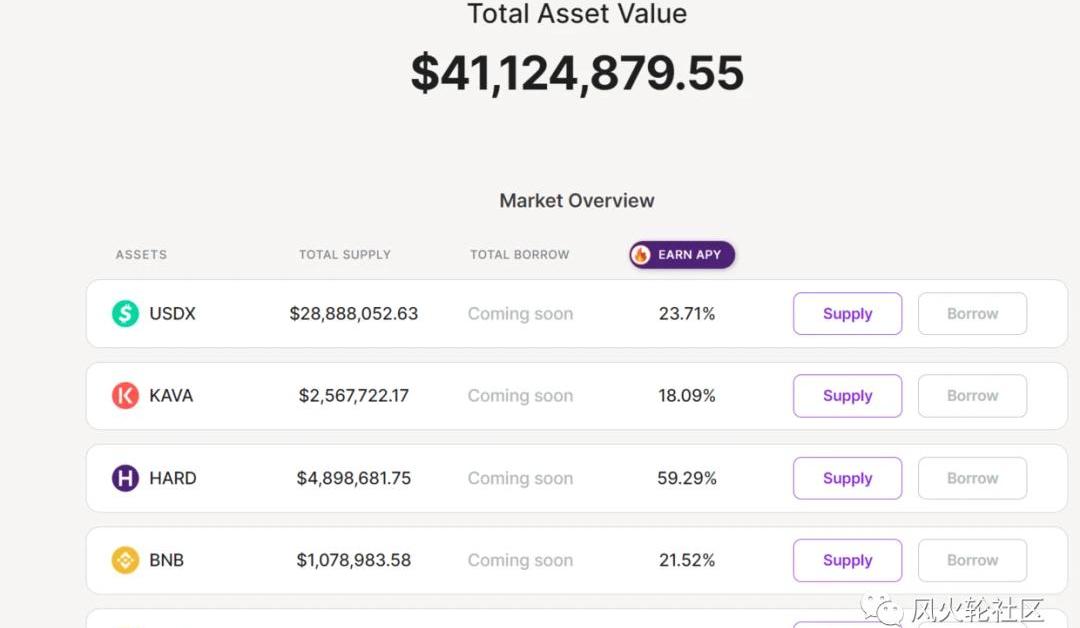Click the total asset value $41,124,879.55
This screenshot has width=1080, height=628.
coord(577,73)
